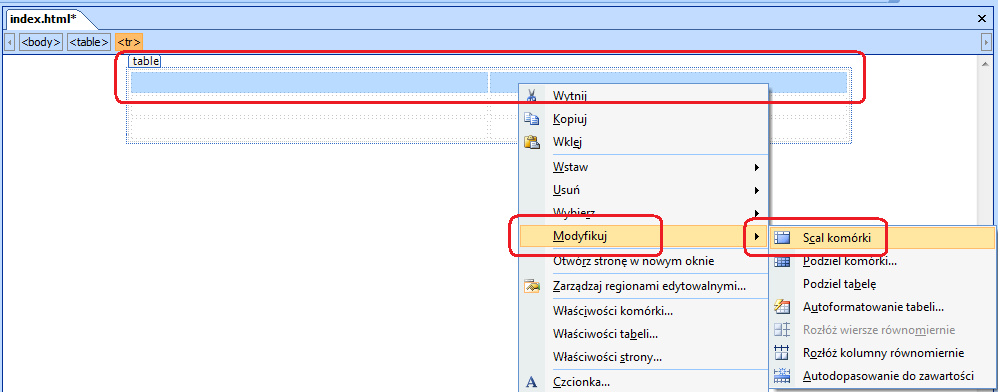
Task: Choose Kopiuj from the context menu
Action: click(644, 119)
